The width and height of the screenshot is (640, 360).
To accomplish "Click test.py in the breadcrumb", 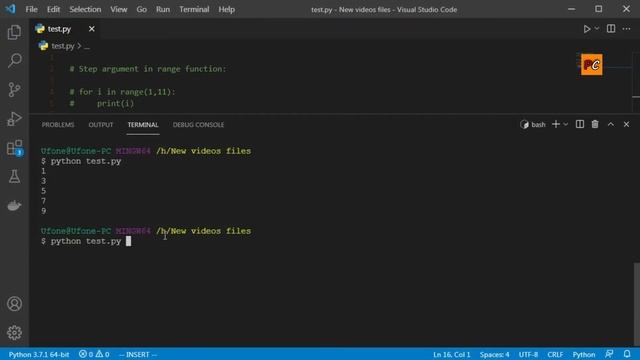I will 62,46.
